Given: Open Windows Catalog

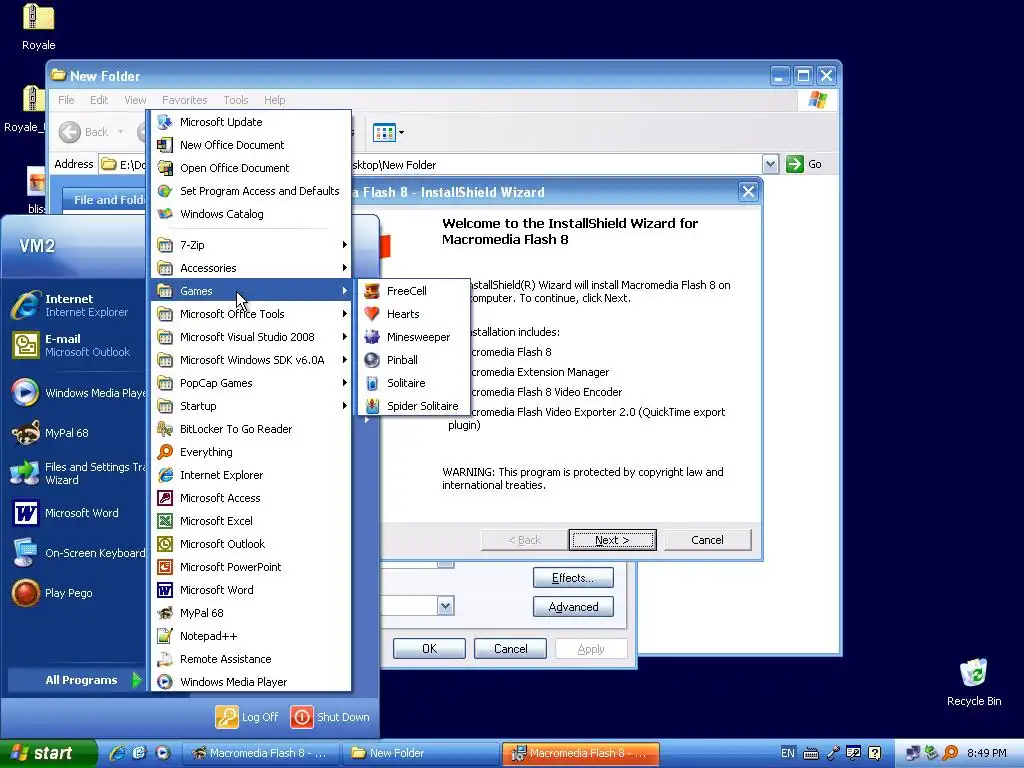Looking at the screenshot, I should click(x=251, y=214).
